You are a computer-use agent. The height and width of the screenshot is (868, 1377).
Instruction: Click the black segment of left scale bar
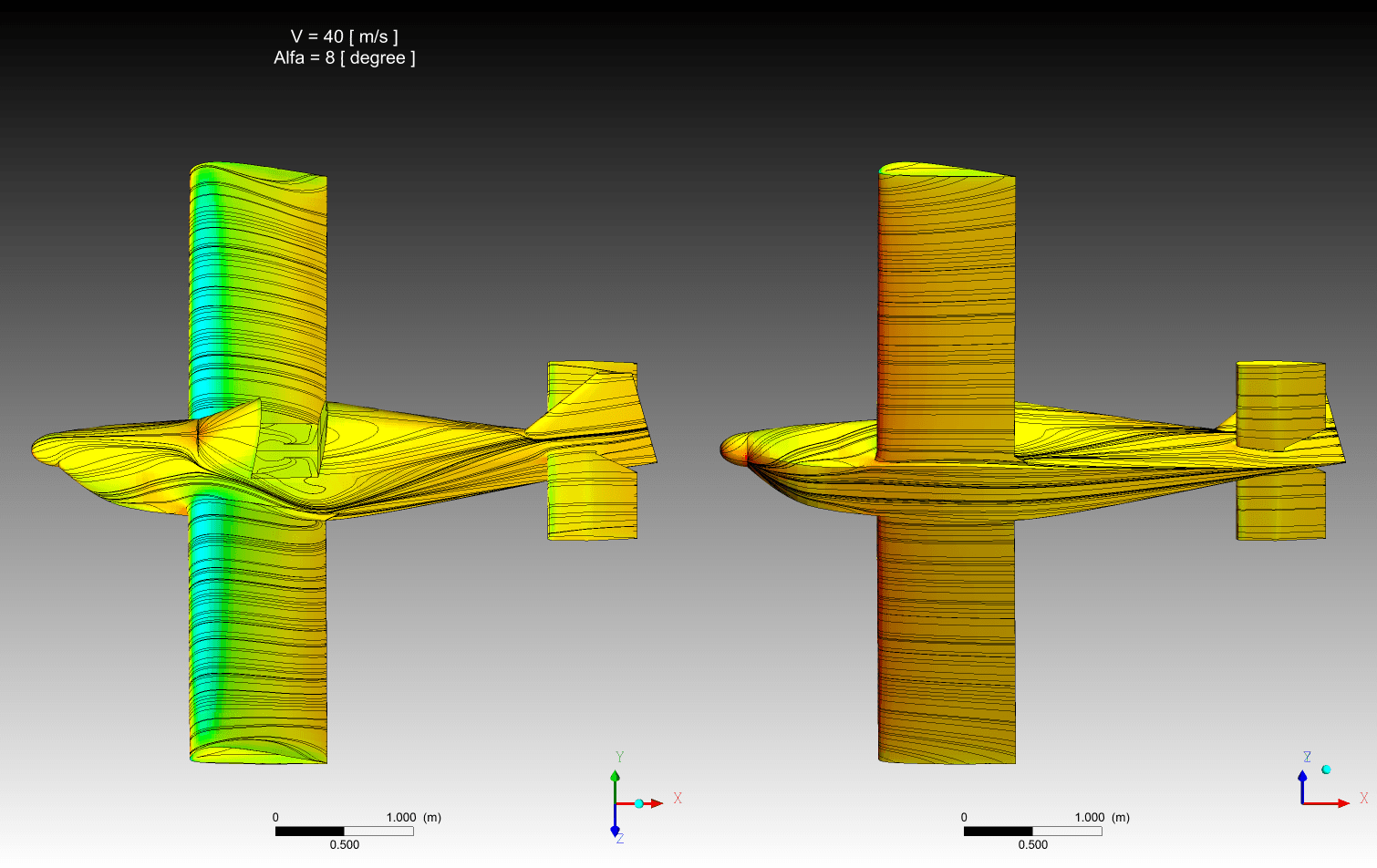tap(309, 831)
